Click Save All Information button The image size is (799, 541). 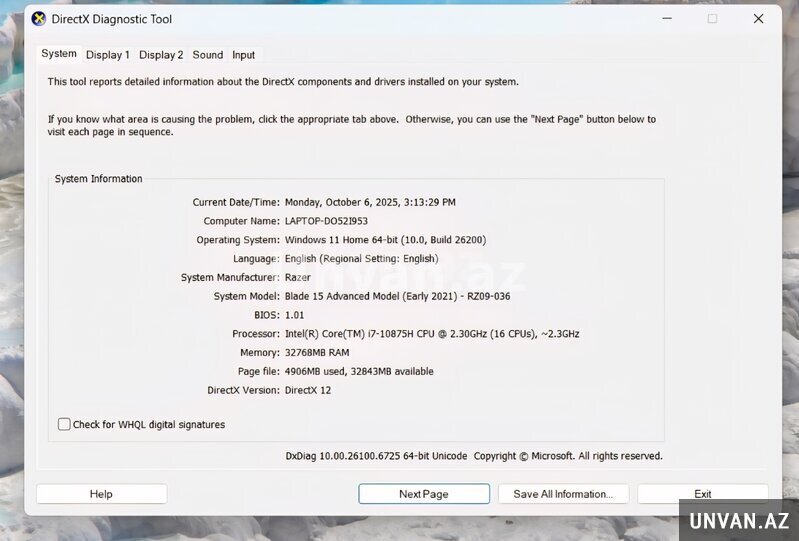[x=563, y=494]
